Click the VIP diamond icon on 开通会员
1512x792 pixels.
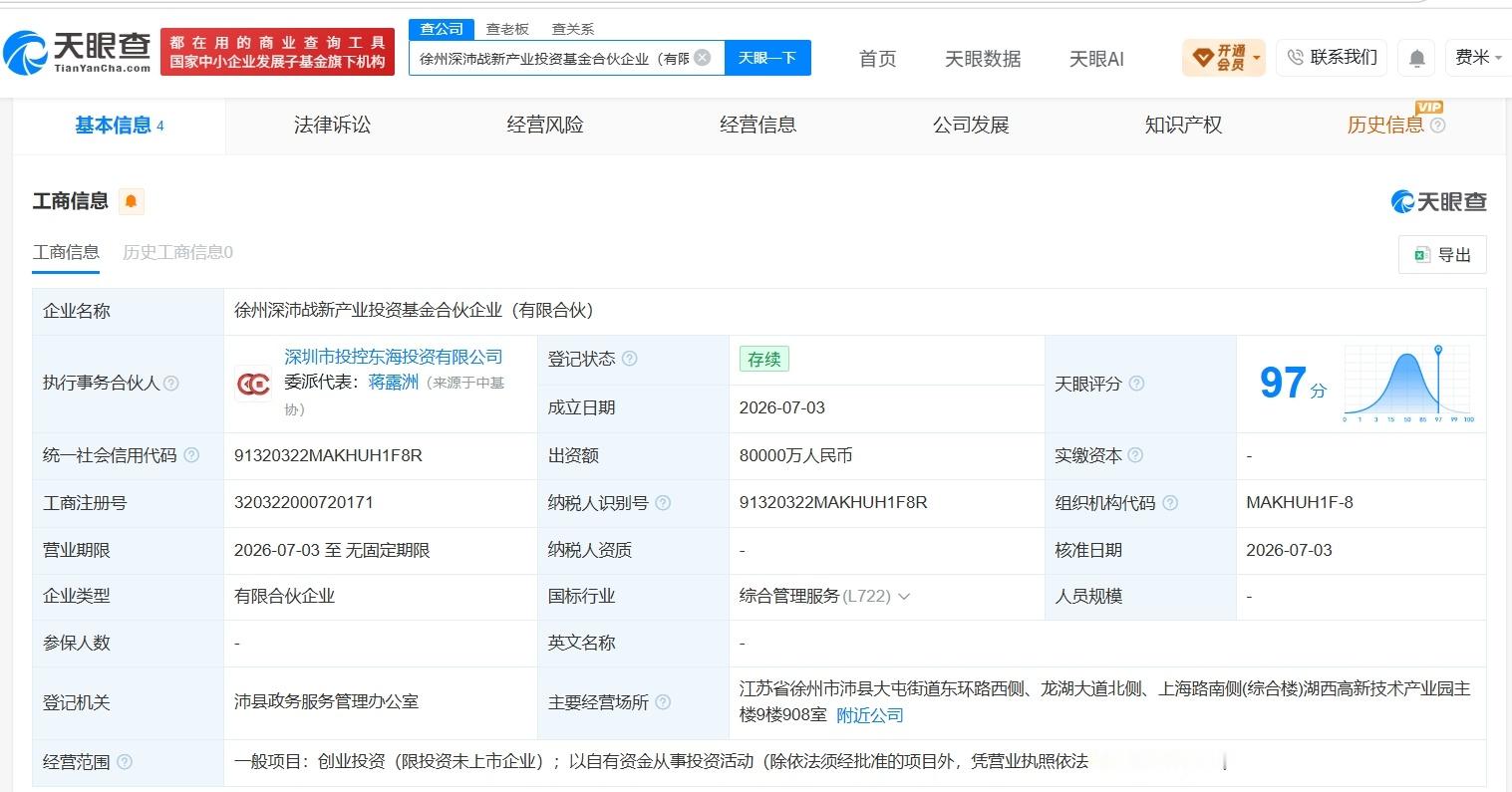click(x=1202, y=58)
